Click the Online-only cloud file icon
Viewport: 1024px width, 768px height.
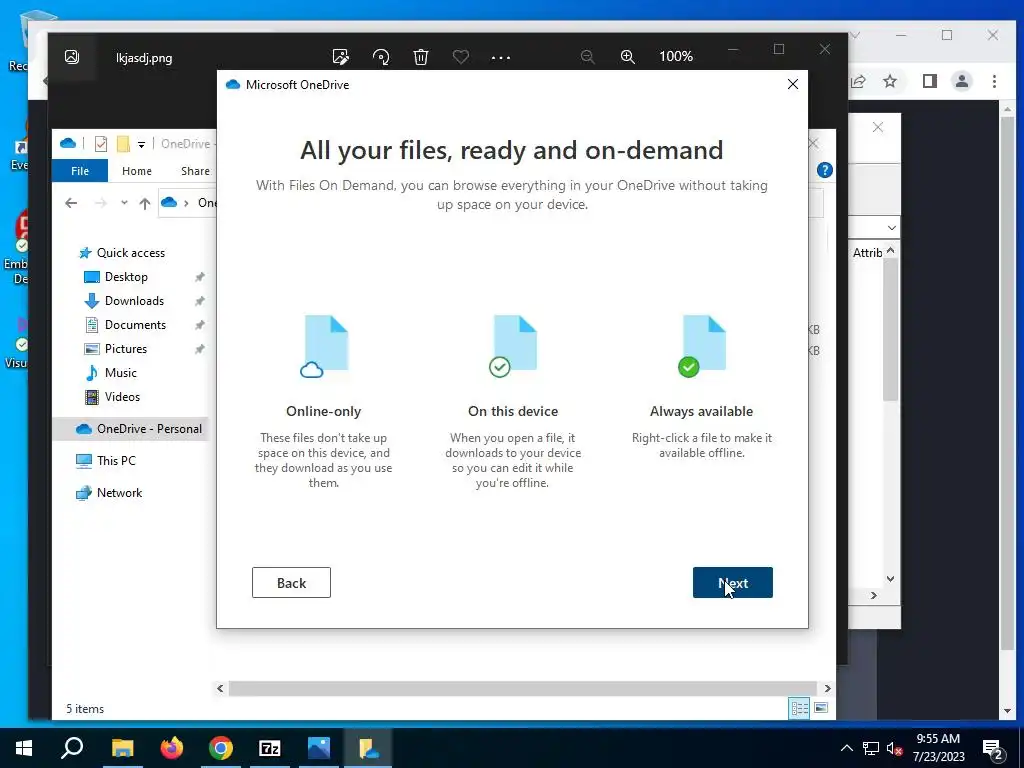(323, 346)
